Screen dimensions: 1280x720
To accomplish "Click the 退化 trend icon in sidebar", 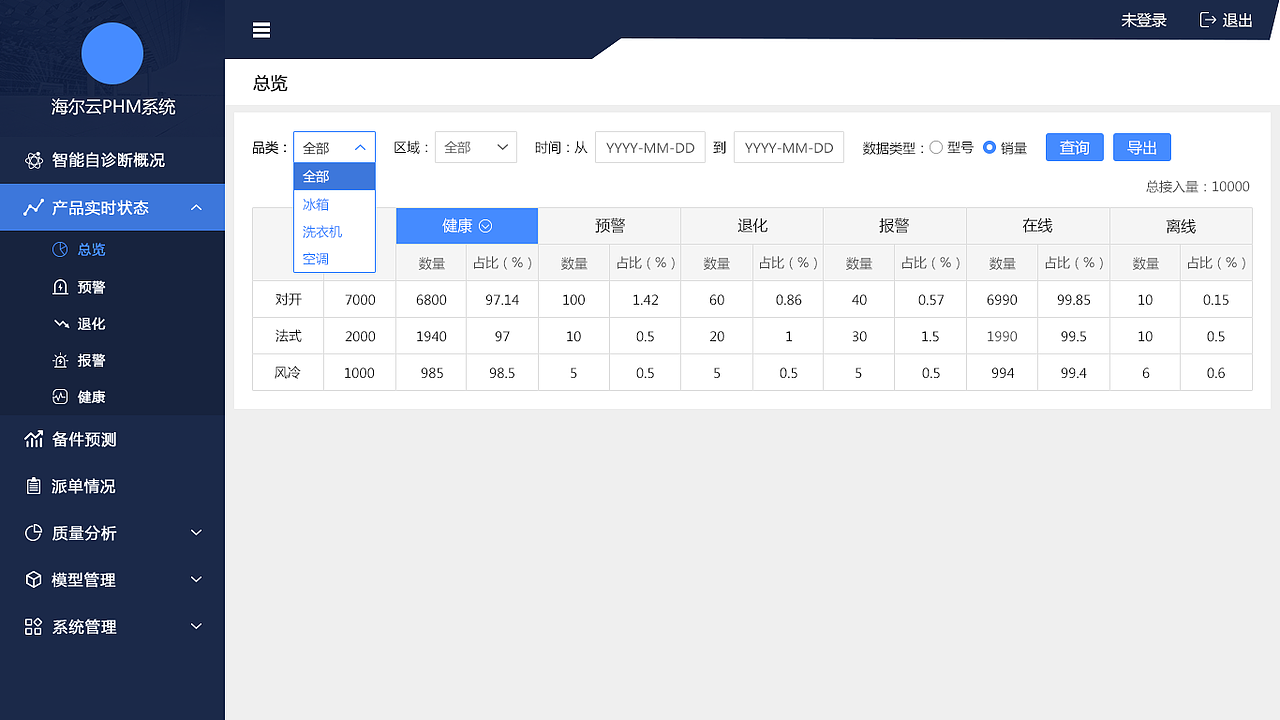I will click(60, 324).
